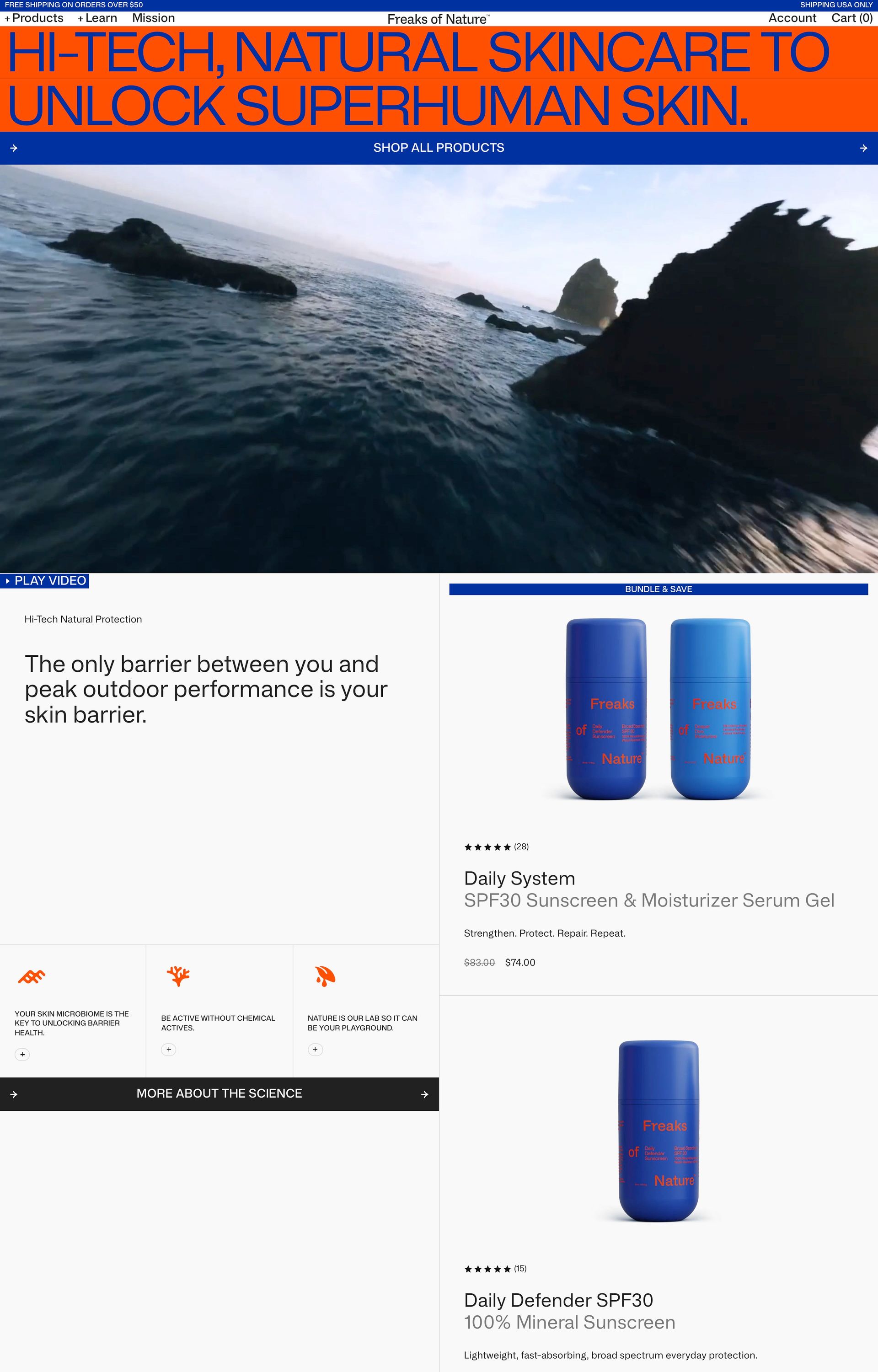Click the left arrow on Shop All Products bar
This screenshot has width=878, height=1372.
14,148
